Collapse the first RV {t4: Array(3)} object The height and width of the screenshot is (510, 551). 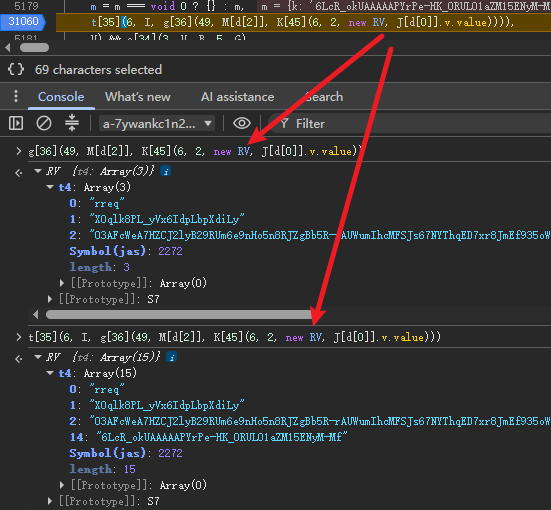(x=38, y=171)
